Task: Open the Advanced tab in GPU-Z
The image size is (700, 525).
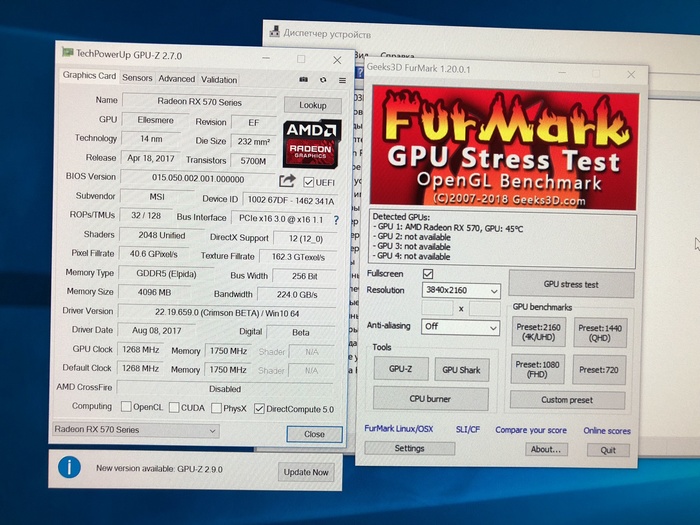Action: [x=176, y=79]
